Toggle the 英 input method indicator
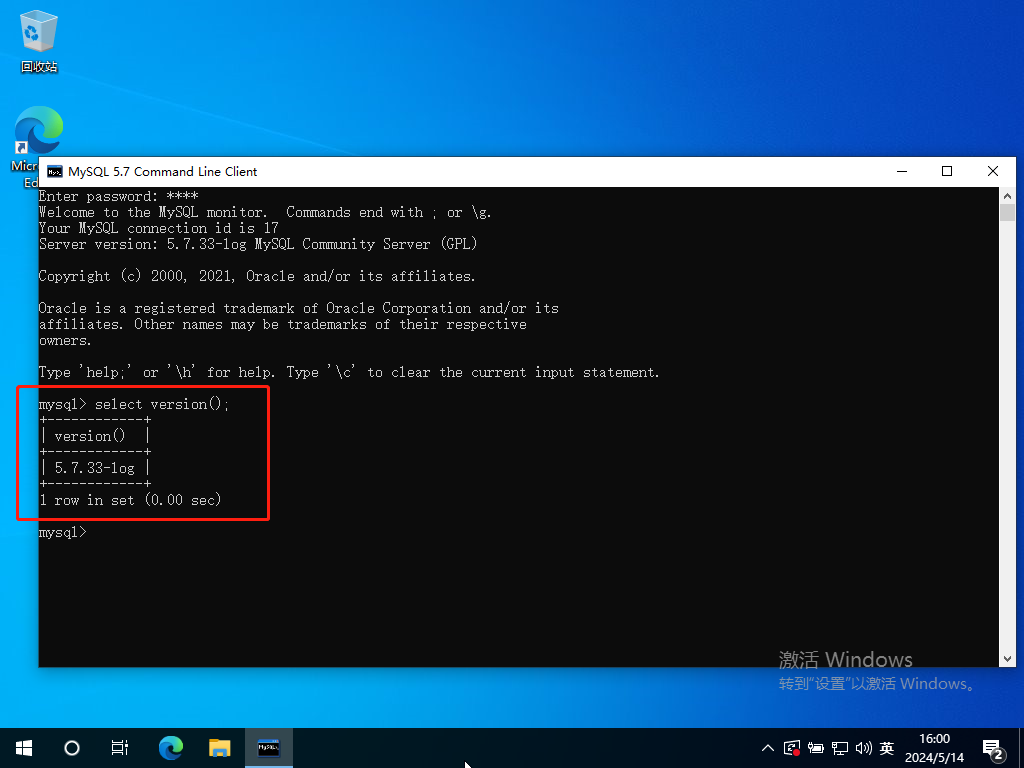 [887, 748]
